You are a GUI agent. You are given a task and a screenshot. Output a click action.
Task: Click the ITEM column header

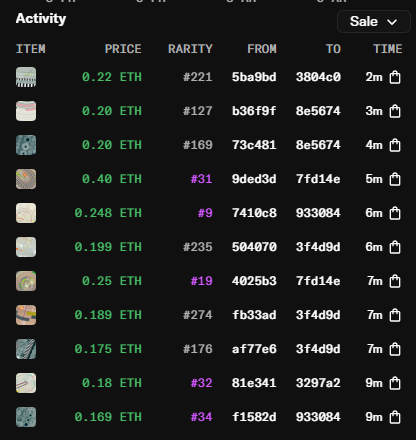[x=31, y=49]
